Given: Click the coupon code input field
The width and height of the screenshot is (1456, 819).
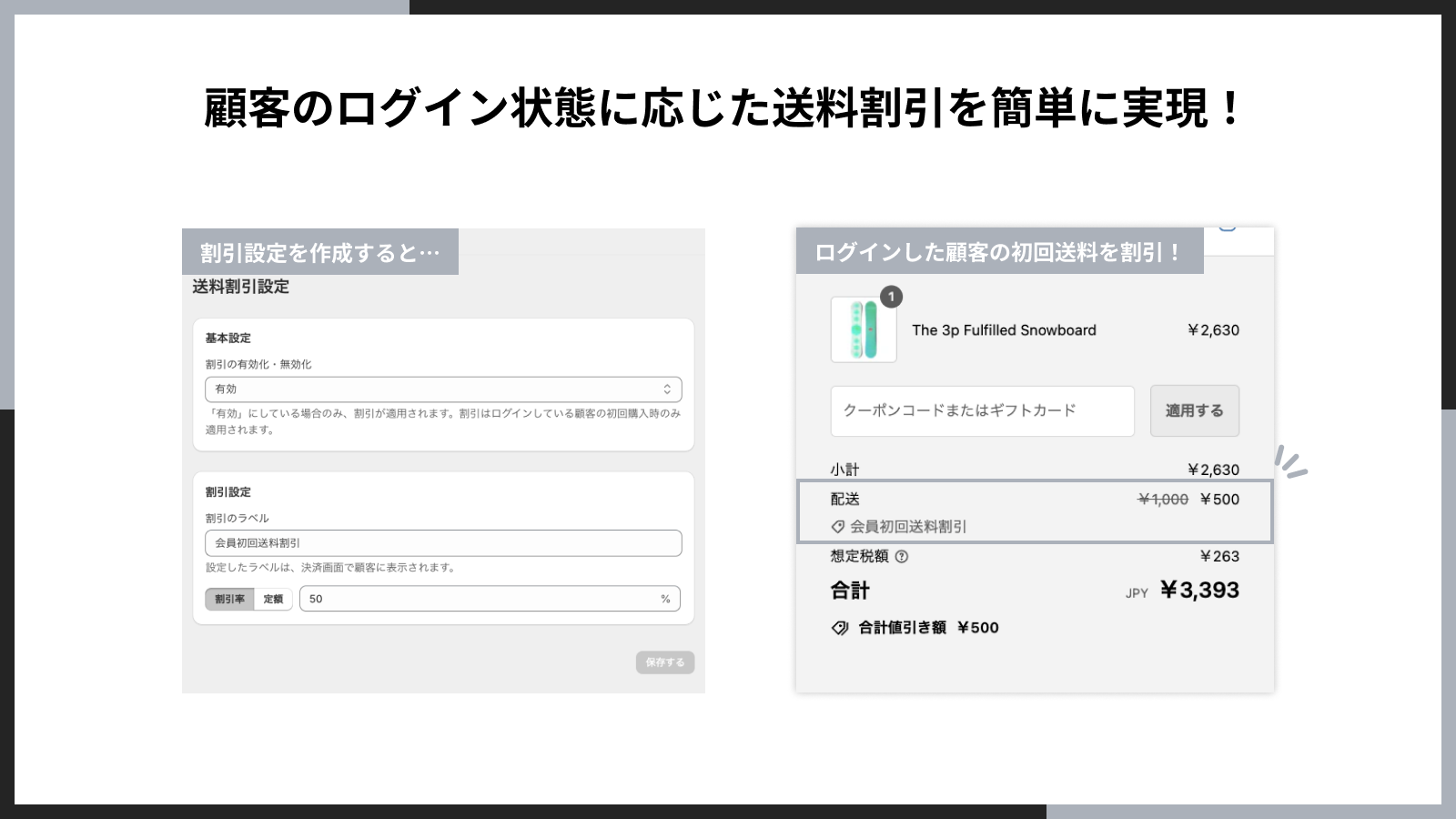Looking at the screenshot, I should point(981,410).
